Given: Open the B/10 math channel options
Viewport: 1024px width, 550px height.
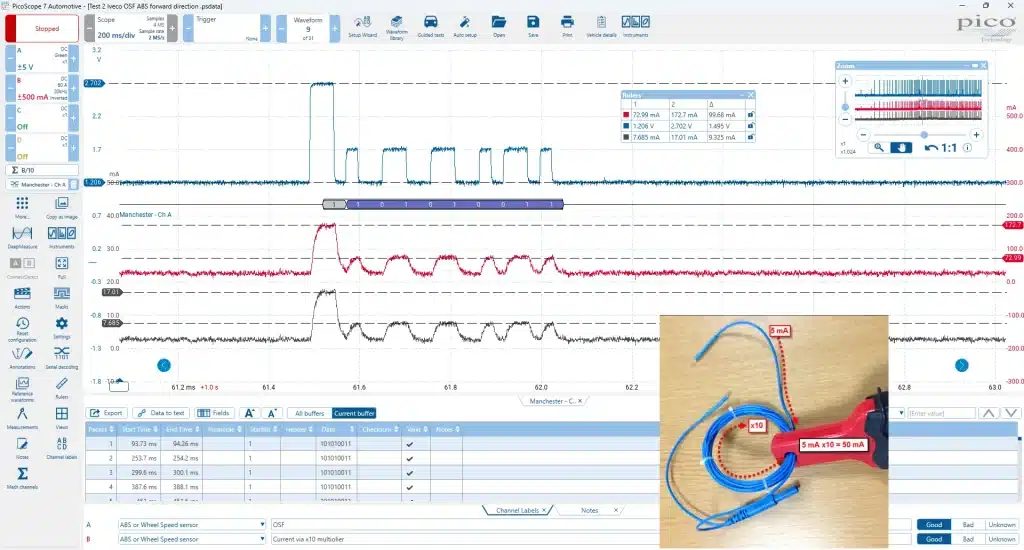Looking at the screenshot, I should [42, 170].
